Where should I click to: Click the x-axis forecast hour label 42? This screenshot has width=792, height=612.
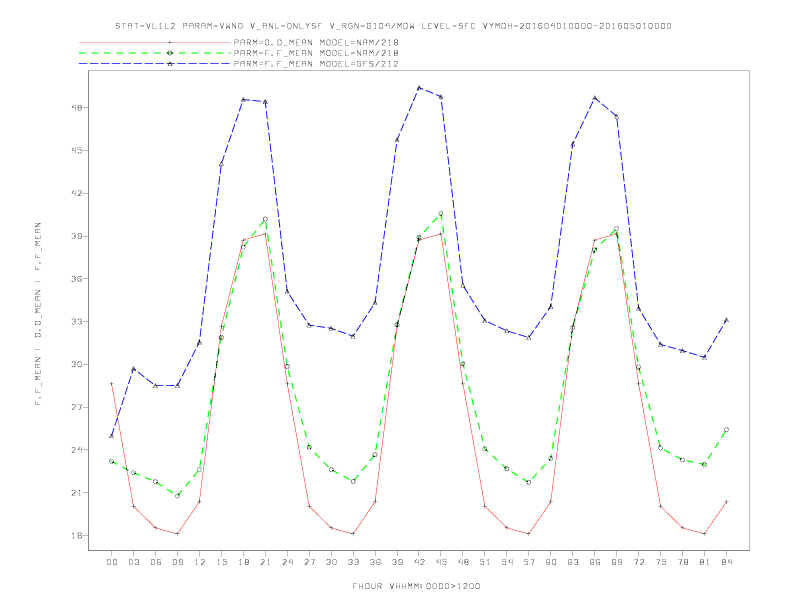point(419,562)
